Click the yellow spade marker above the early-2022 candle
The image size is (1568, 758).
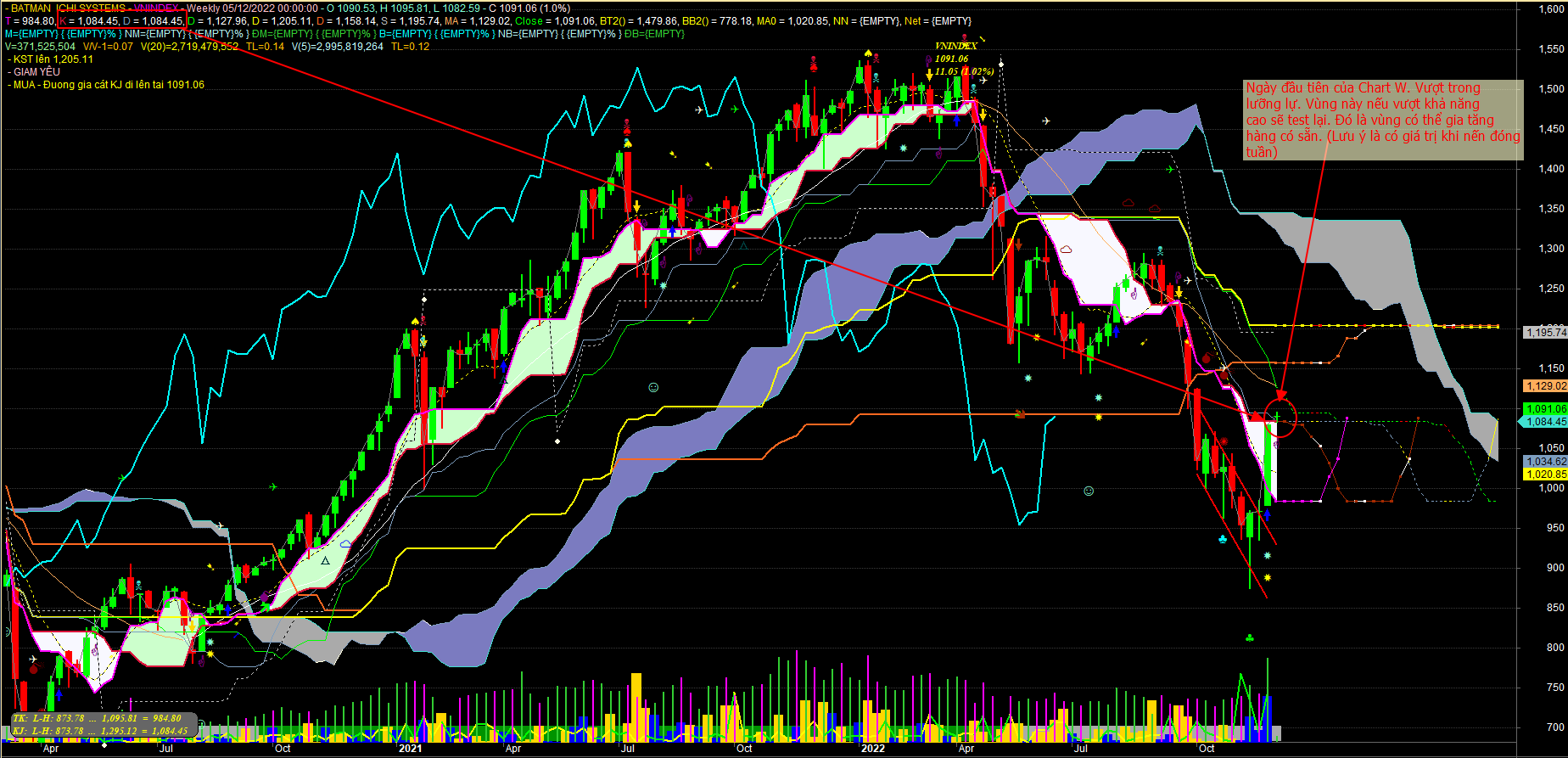pyautogui.click(x=867, y=53)
